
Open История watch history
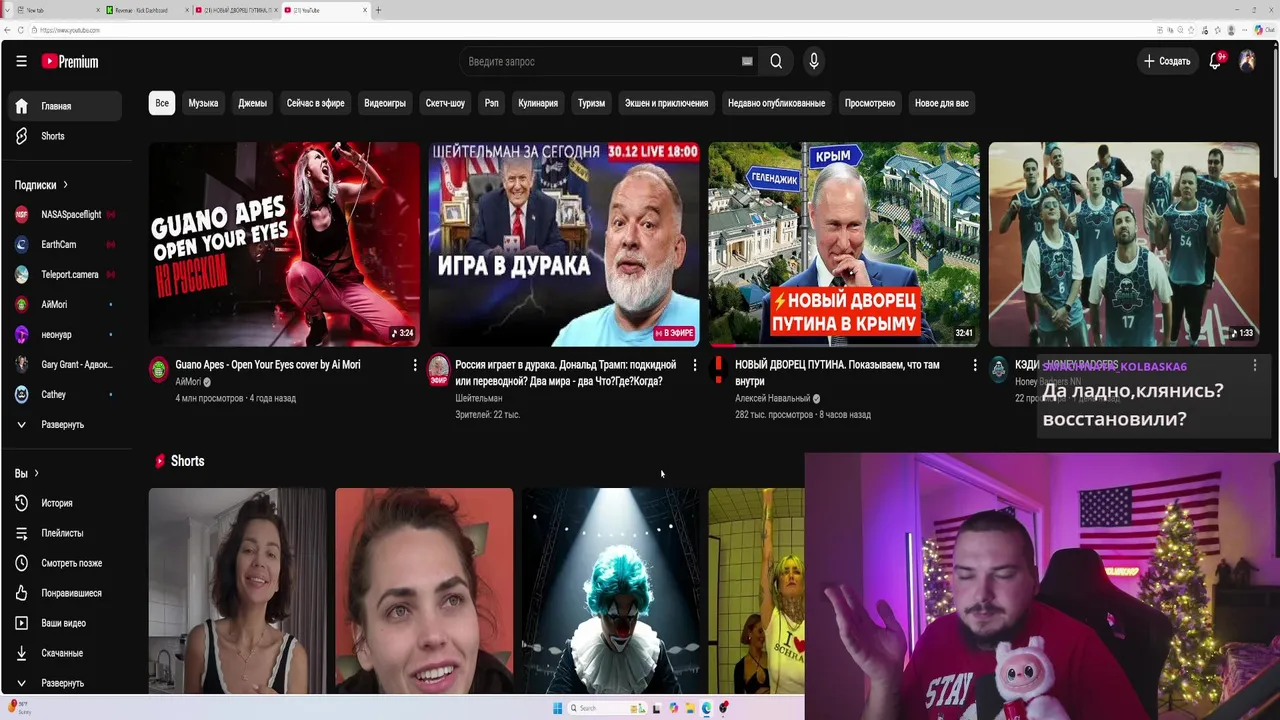(66, 503)
